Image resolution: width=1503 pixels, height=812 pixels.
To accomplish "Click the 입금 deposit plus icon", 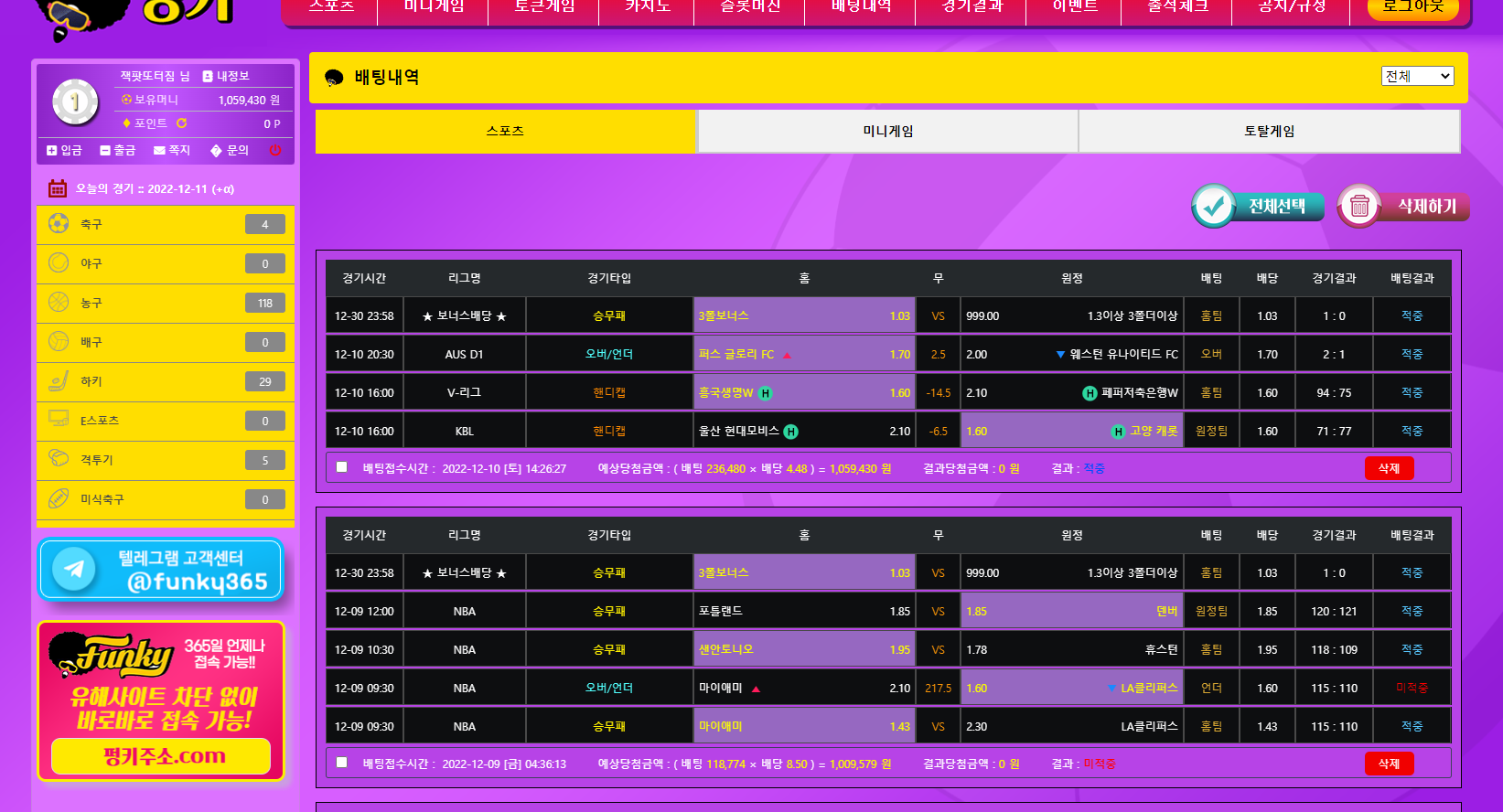I will pyautogui.click(x=52, y=150).
